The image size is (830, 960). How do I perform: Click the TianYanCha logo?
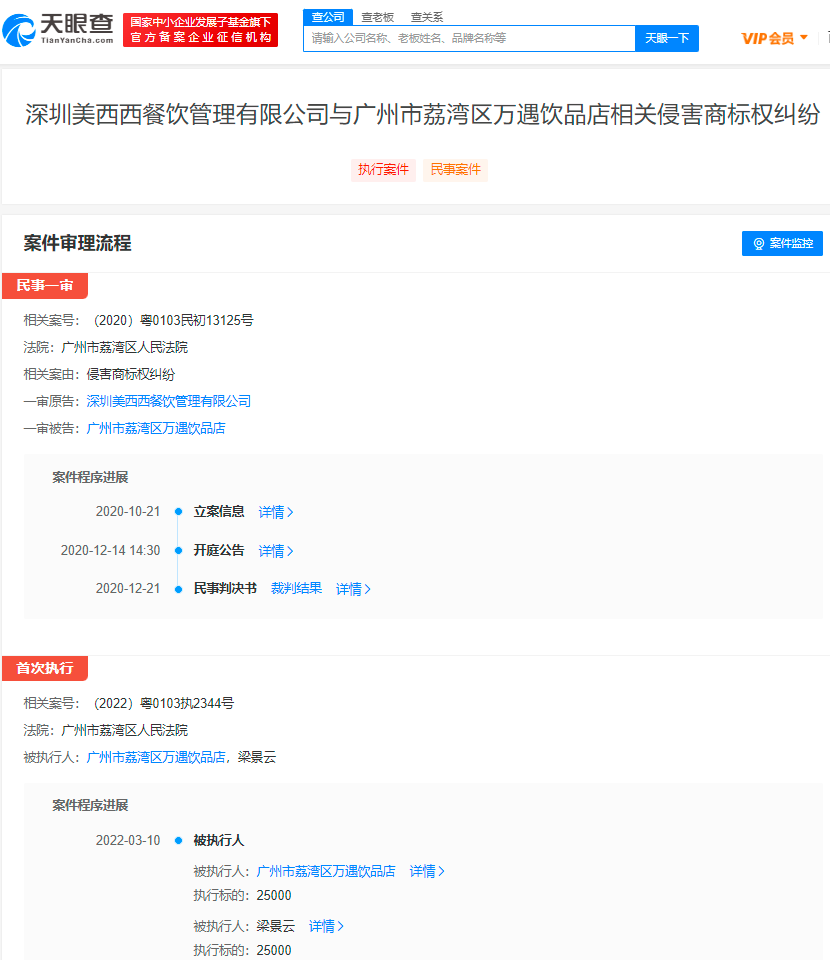58,30
